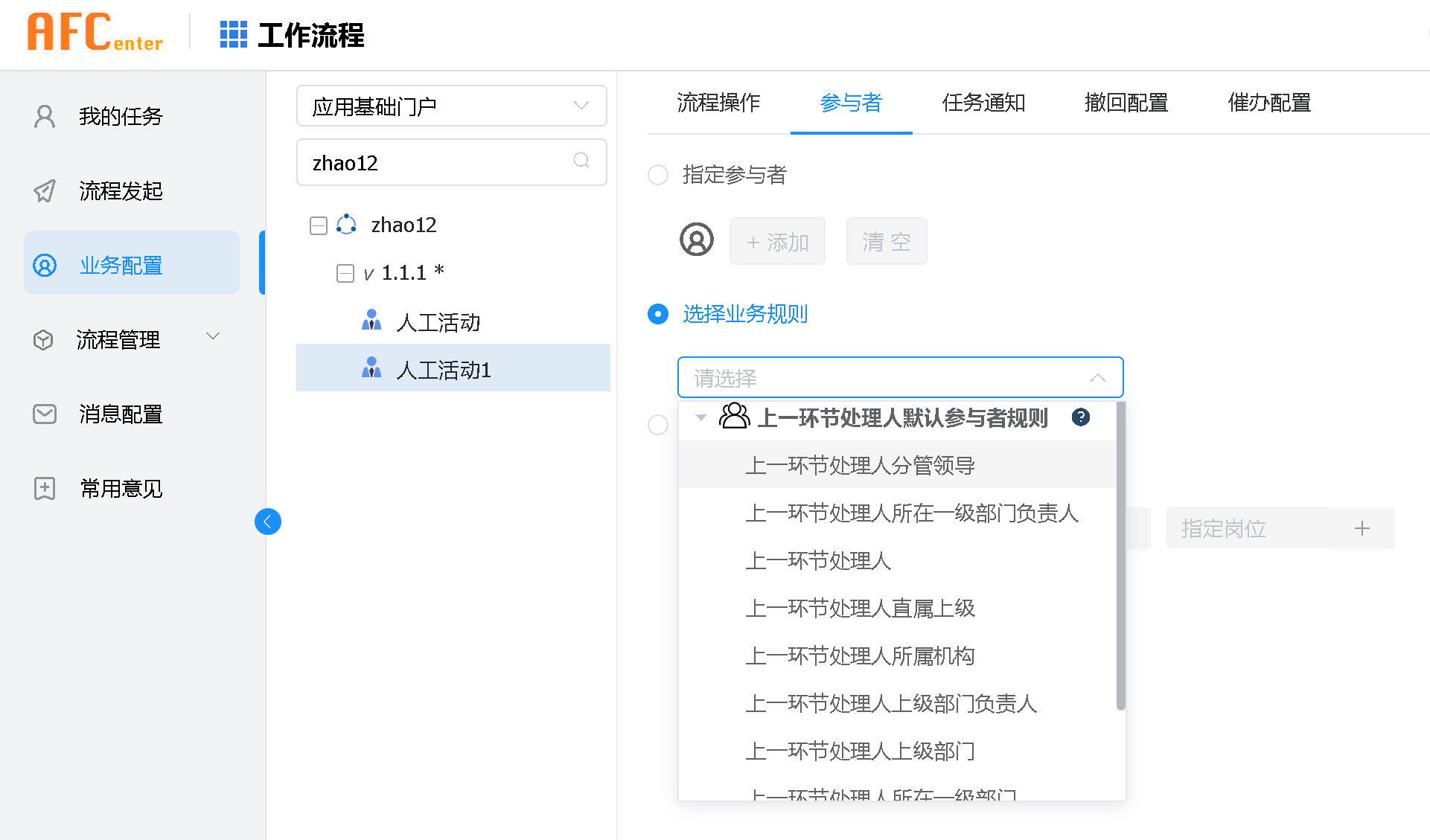
Task: Select the 选择业务规则 radio button
Action: pos(657,314)
